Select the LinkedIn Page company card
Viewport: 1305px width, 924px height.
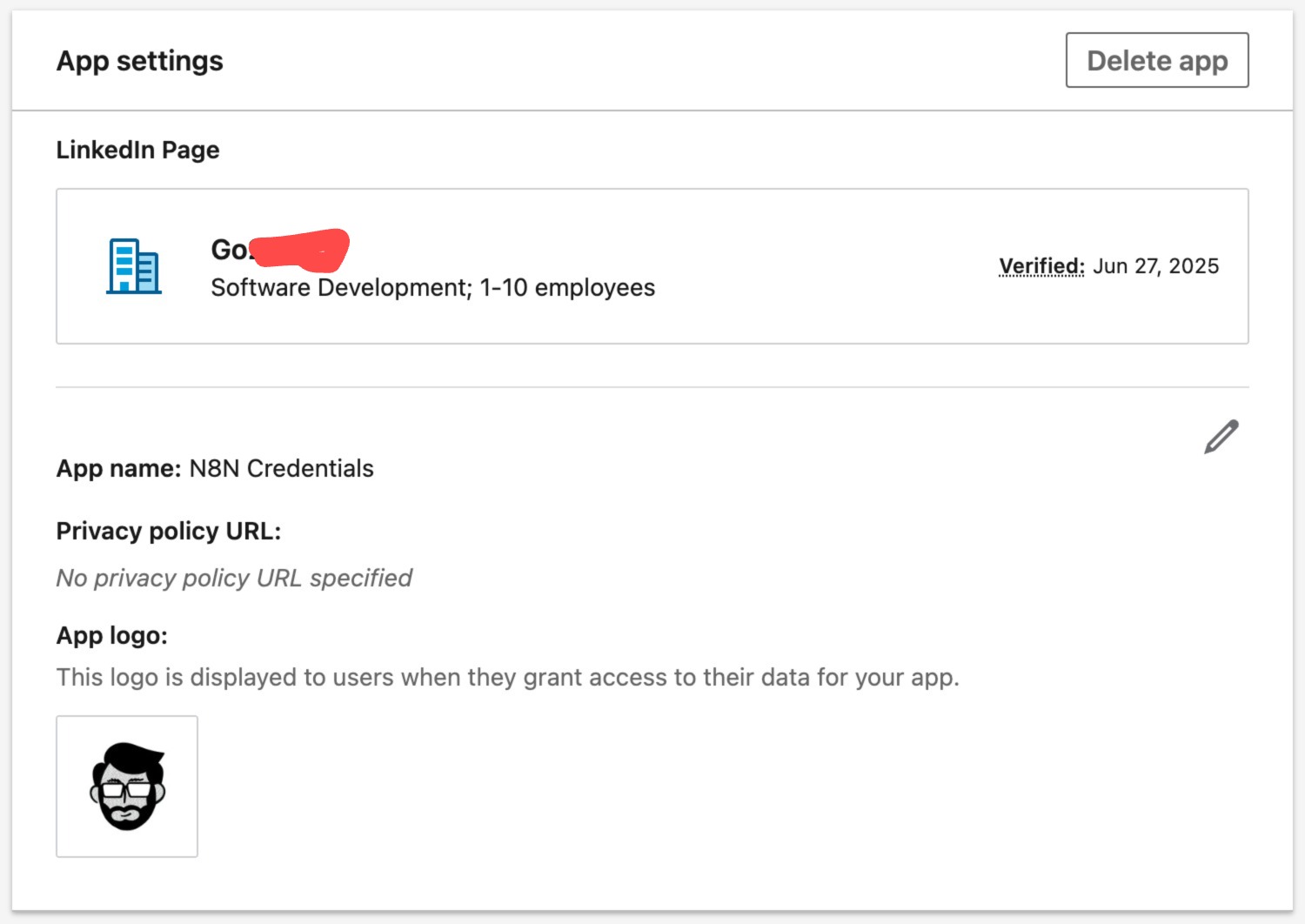tap(652, 266)
